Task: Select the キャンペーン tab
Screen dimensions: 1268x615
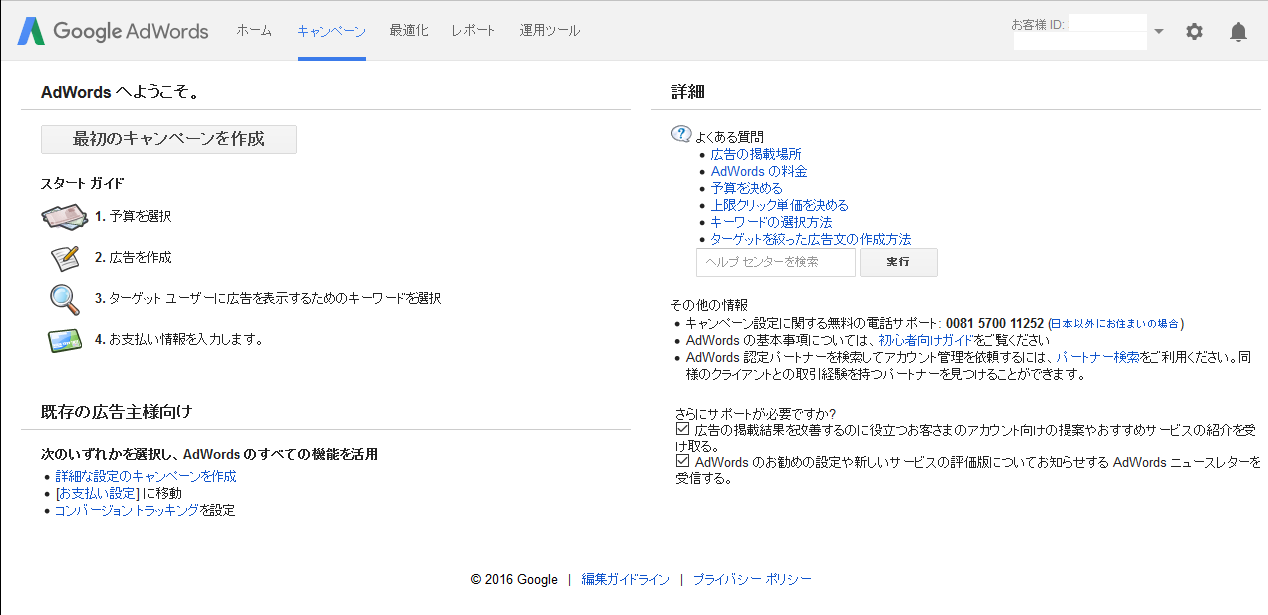Action: [332, 31]
